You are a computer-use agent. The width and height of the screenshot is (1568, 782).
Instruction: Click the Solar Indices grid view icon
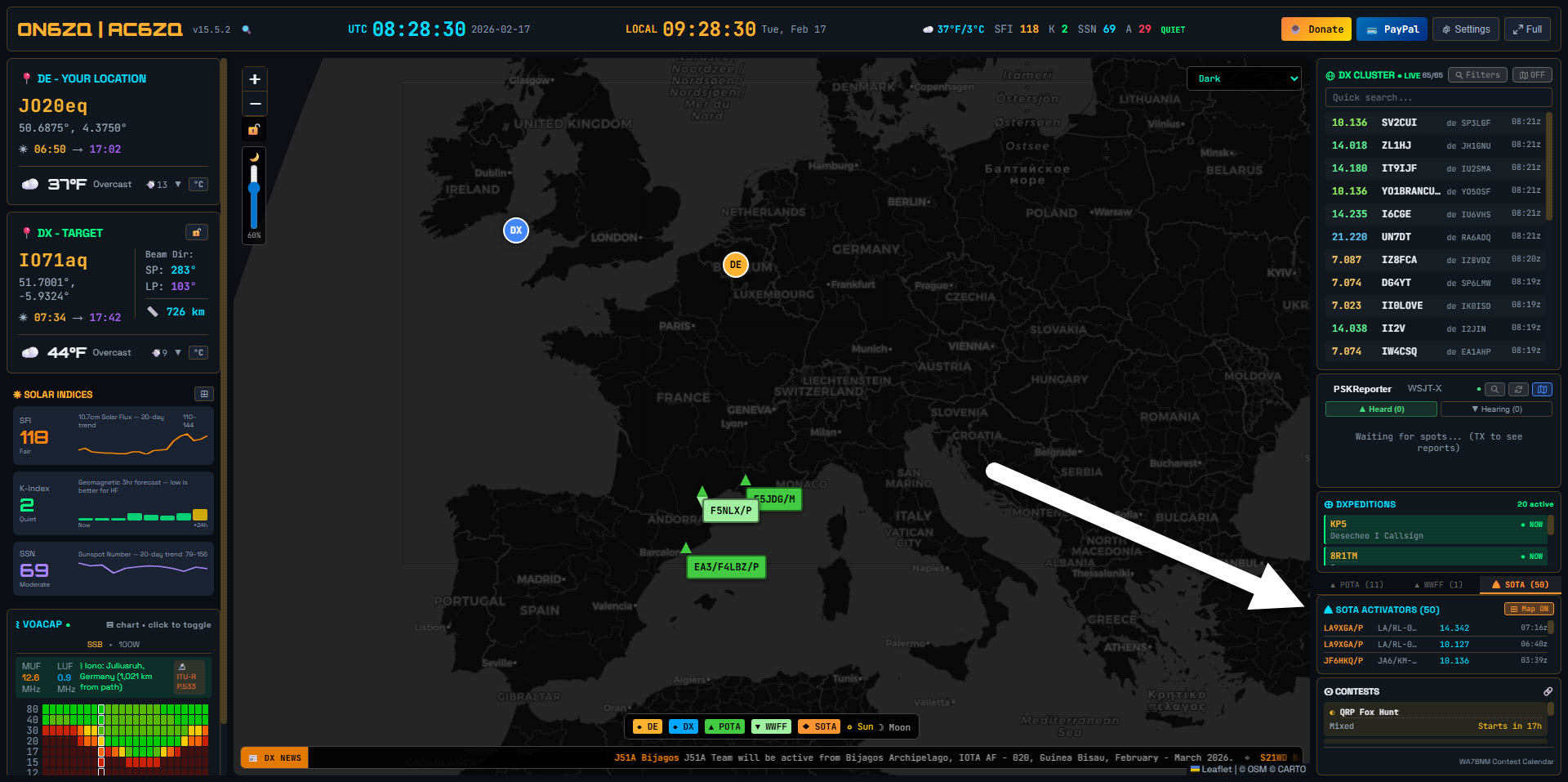204,394
